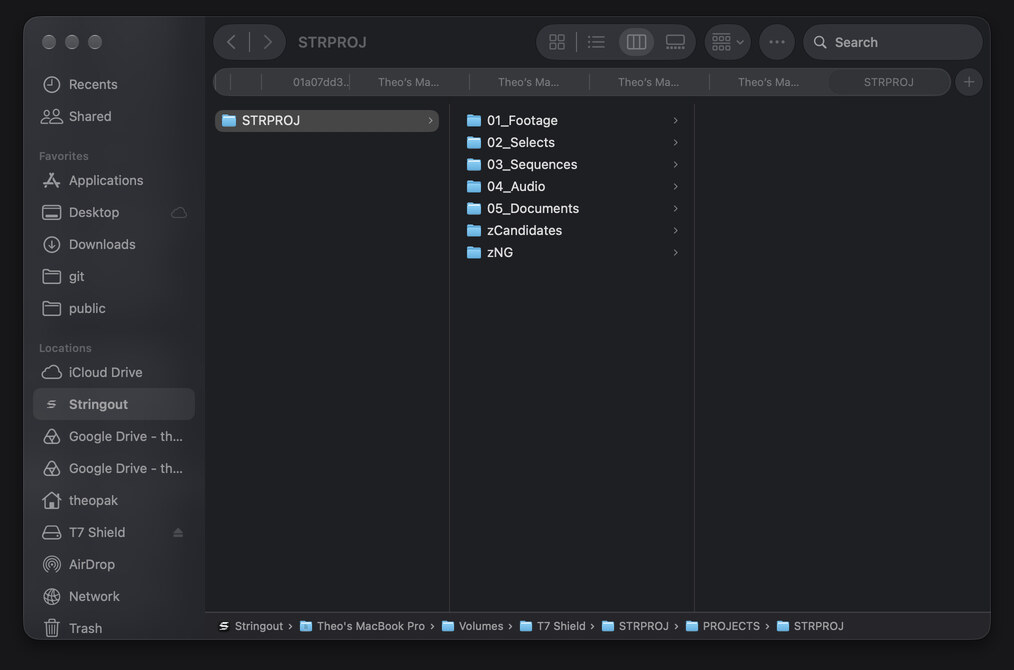Open Network in the sidebar
Viewport: 1014px width, 670px height.
(x=114, y=596)
